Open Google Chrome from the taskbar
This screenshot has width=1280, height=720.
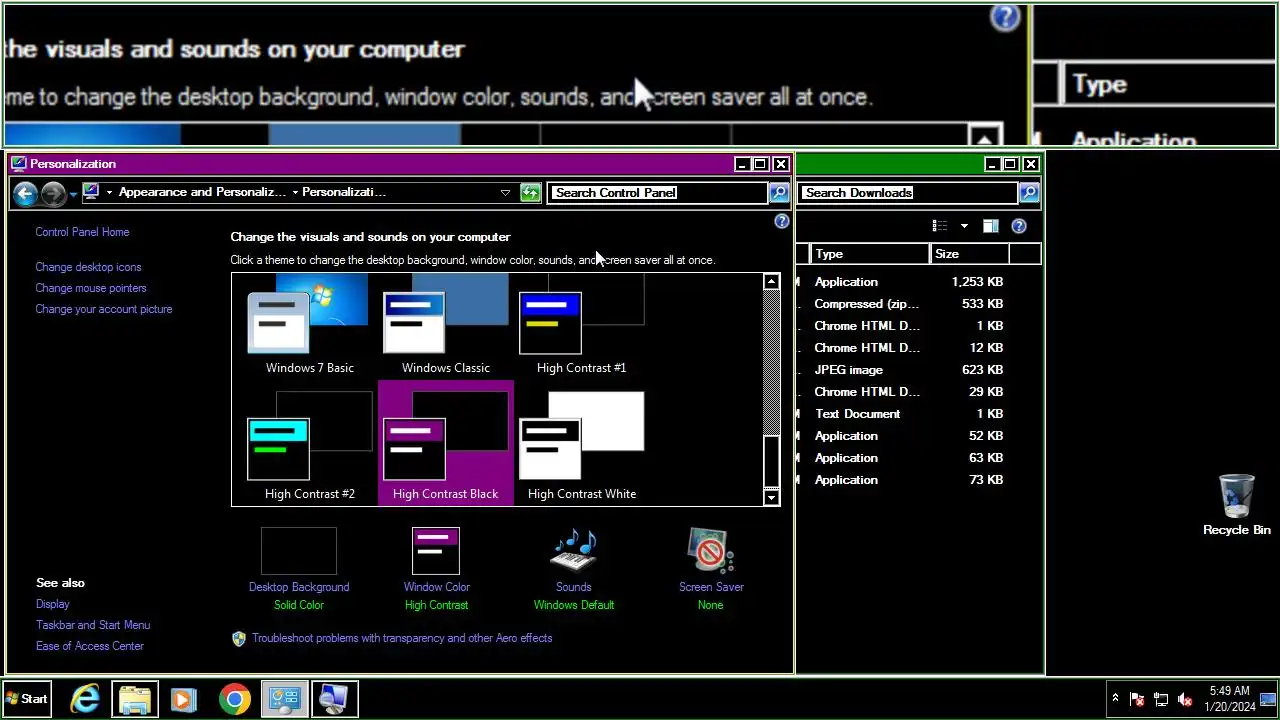pos(235,699)
